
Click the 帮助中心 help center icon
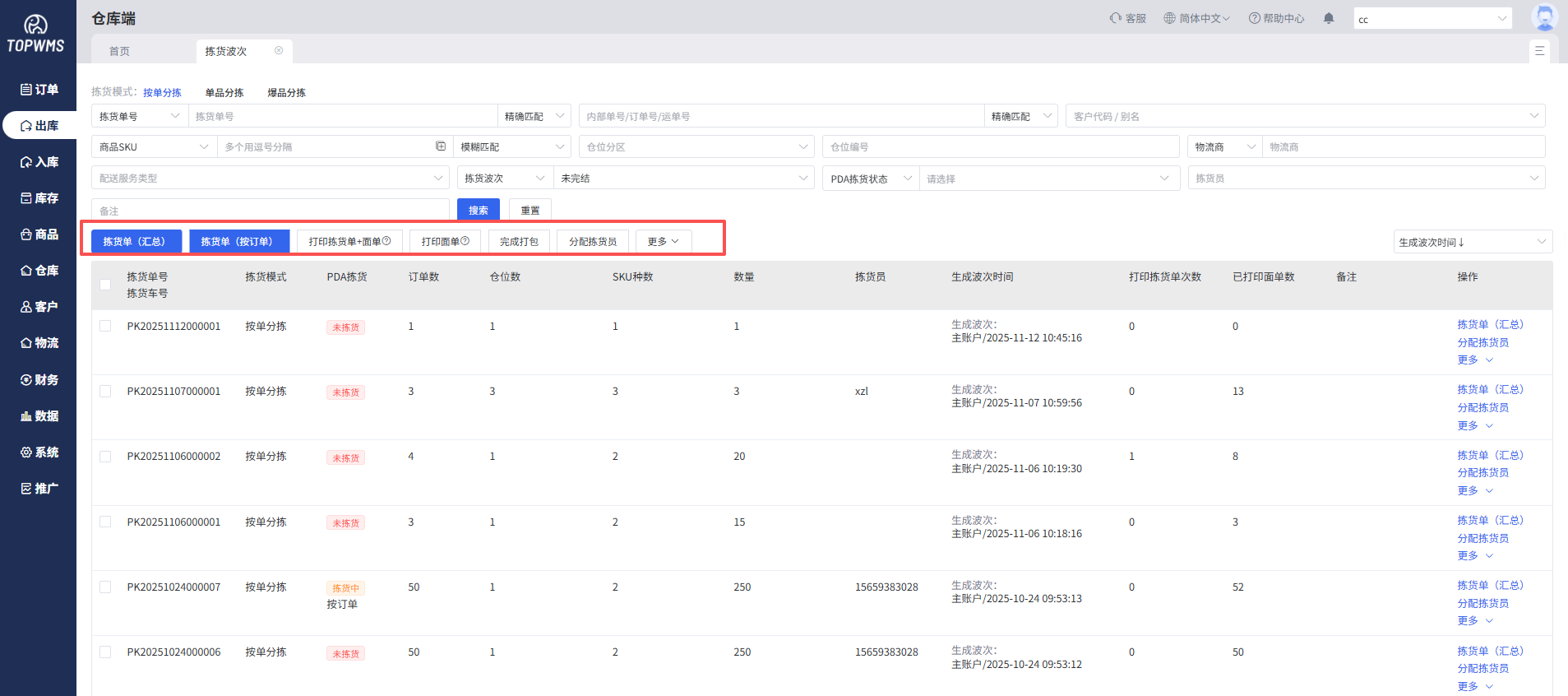[1254, 18]
